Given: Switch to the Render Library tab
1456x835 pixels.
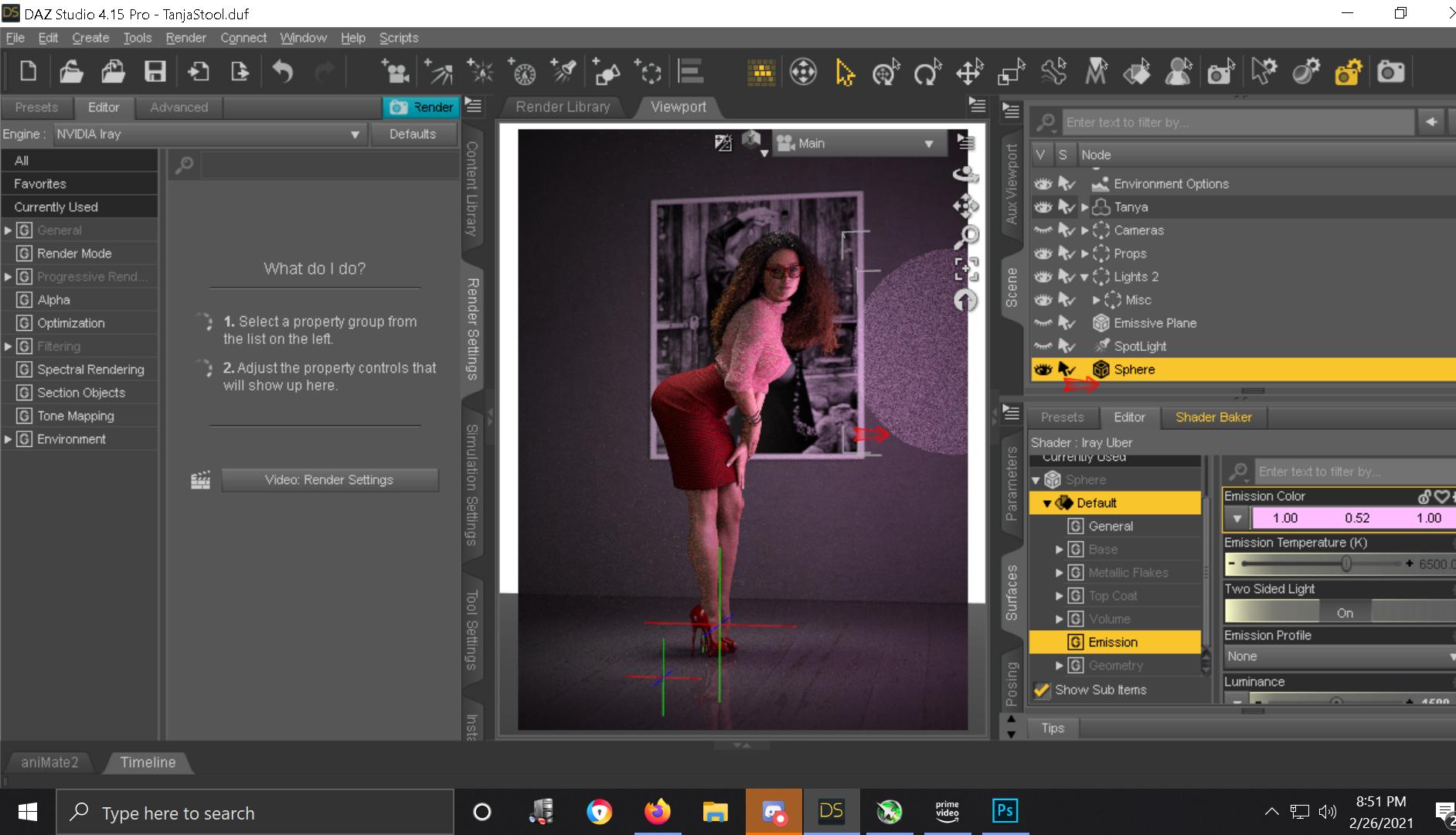Looking at the screenshot, I should (563, 107).
